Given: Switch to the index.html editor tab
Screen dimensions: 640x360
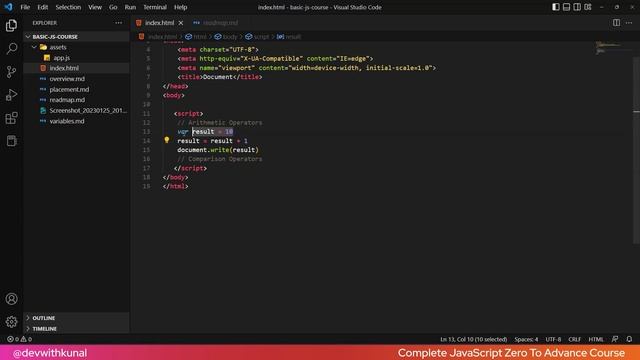Looking at the screenshot, I should click(160, 23).
